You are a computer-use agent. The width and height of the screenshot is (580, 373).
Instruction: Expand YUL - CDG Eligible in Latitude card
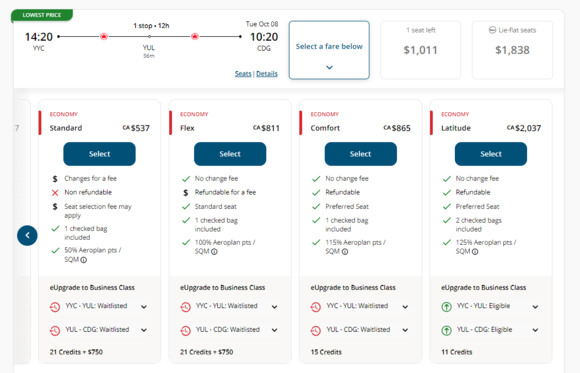coord(535,330)
